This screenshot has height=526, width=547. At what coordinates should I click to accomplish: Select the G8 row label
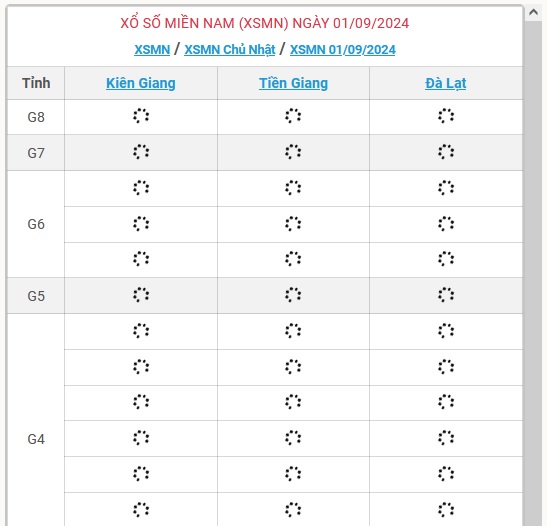[x=36, y=117]
